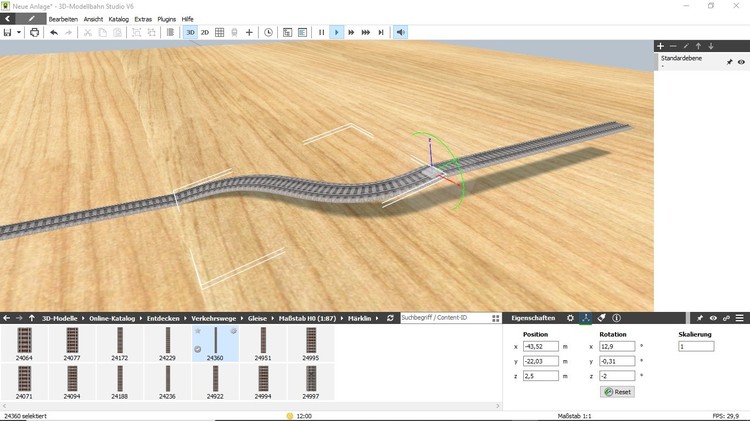This screenshot has width=750, height=421.
Task: Click the print icon in toolbar
Action: [x=35, y=32]
